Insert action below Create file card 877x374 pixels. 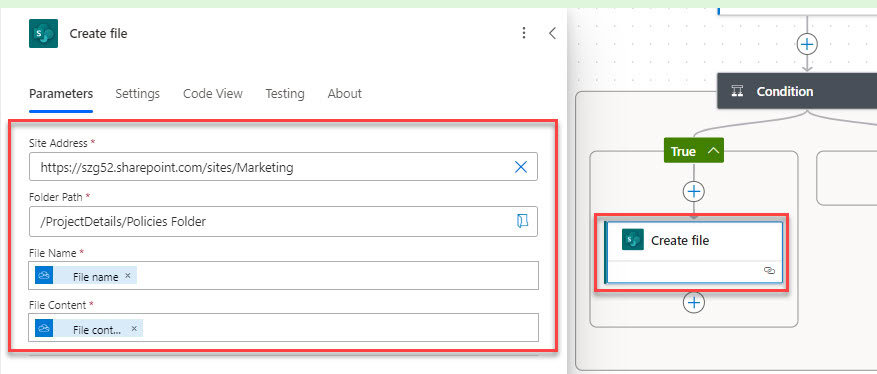pos(694,302)
